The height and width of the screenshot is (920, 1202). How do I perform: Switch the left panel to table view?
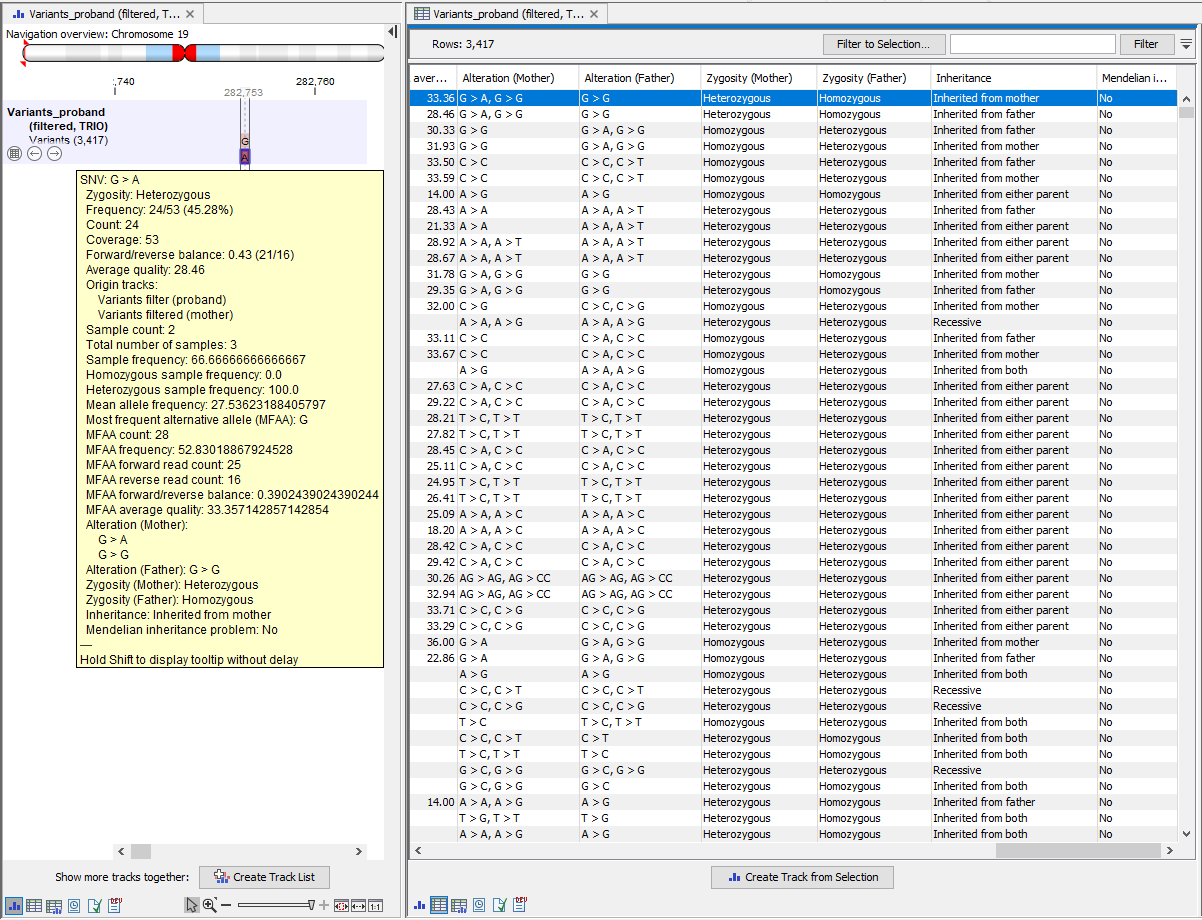[x=34, y=905]
